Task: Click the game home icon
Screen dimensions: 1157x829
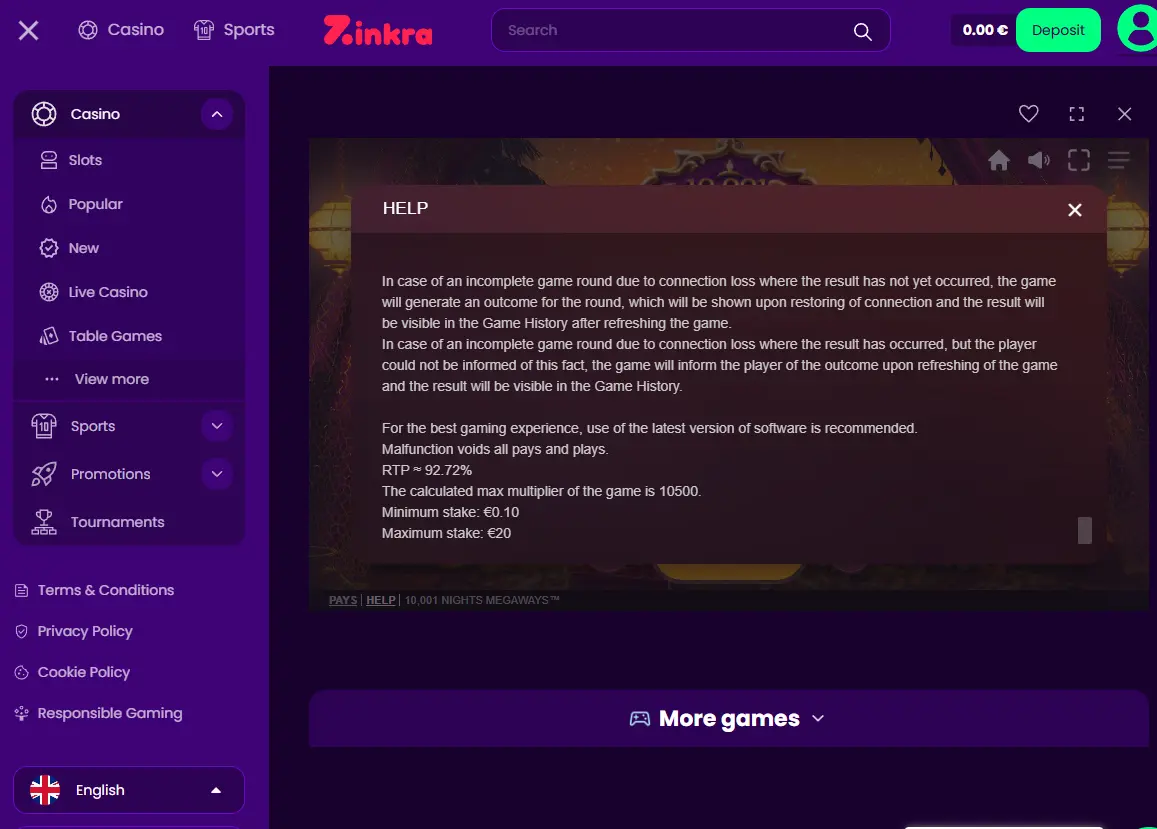Action: coord(998,160)
